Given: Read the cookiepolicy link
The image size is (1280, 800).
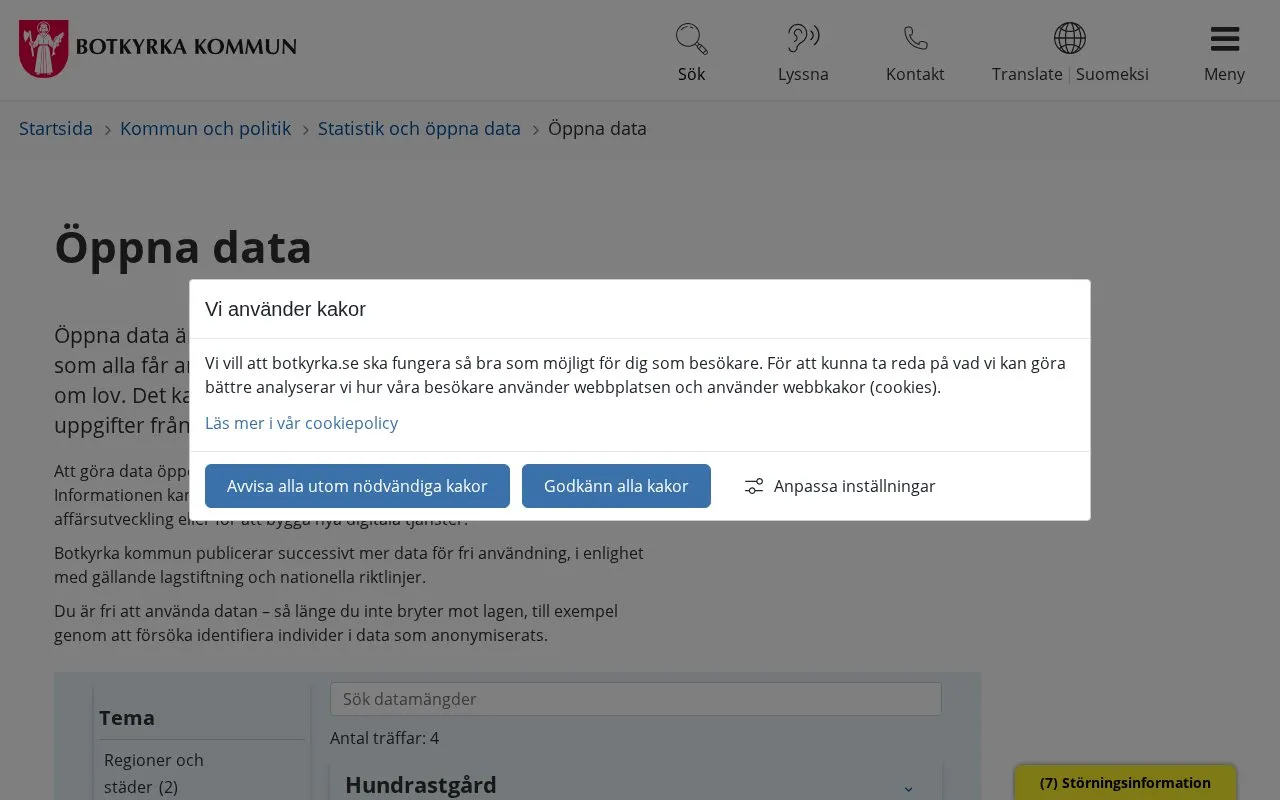Looking at the screenshot, I should coord(301,423).
